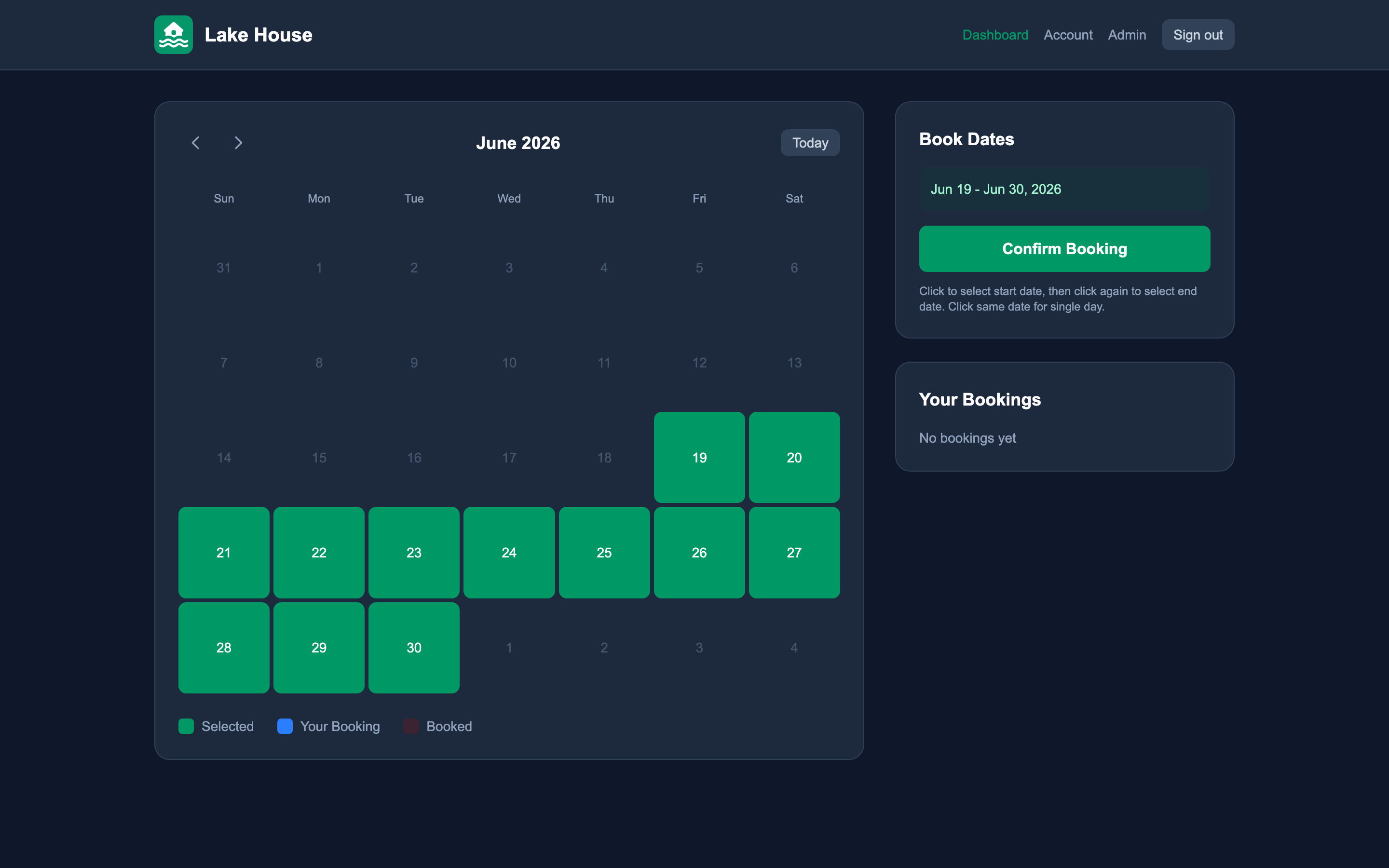Viewport: 1389px width, 868px height.
Task: Click day 28 in the calendar
Action: pos(224,648)
